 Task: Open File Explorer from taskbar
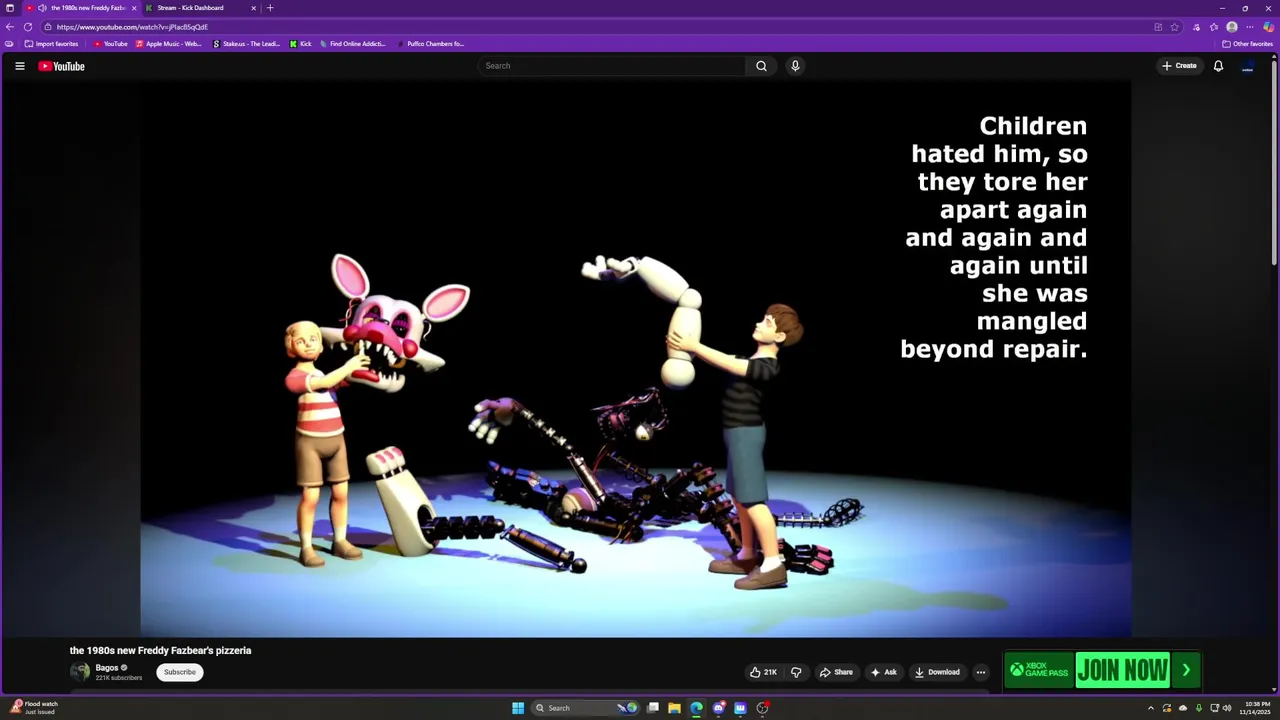[x=674, y=708]
